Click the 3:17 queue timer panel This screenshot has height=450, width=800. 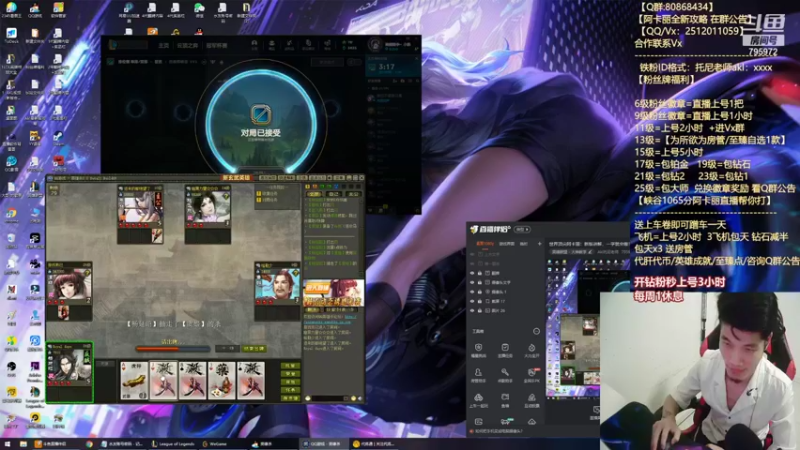tap(392, 67)
